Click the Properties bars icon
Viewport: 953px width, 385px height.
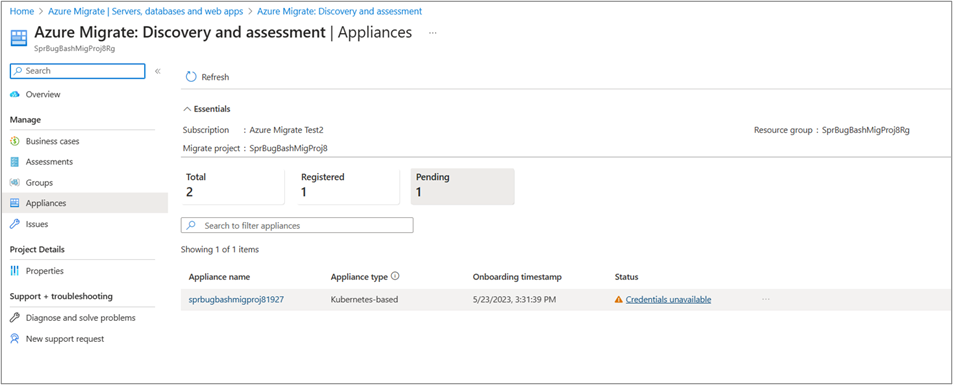pyautogui.click(x=15, y=271)
